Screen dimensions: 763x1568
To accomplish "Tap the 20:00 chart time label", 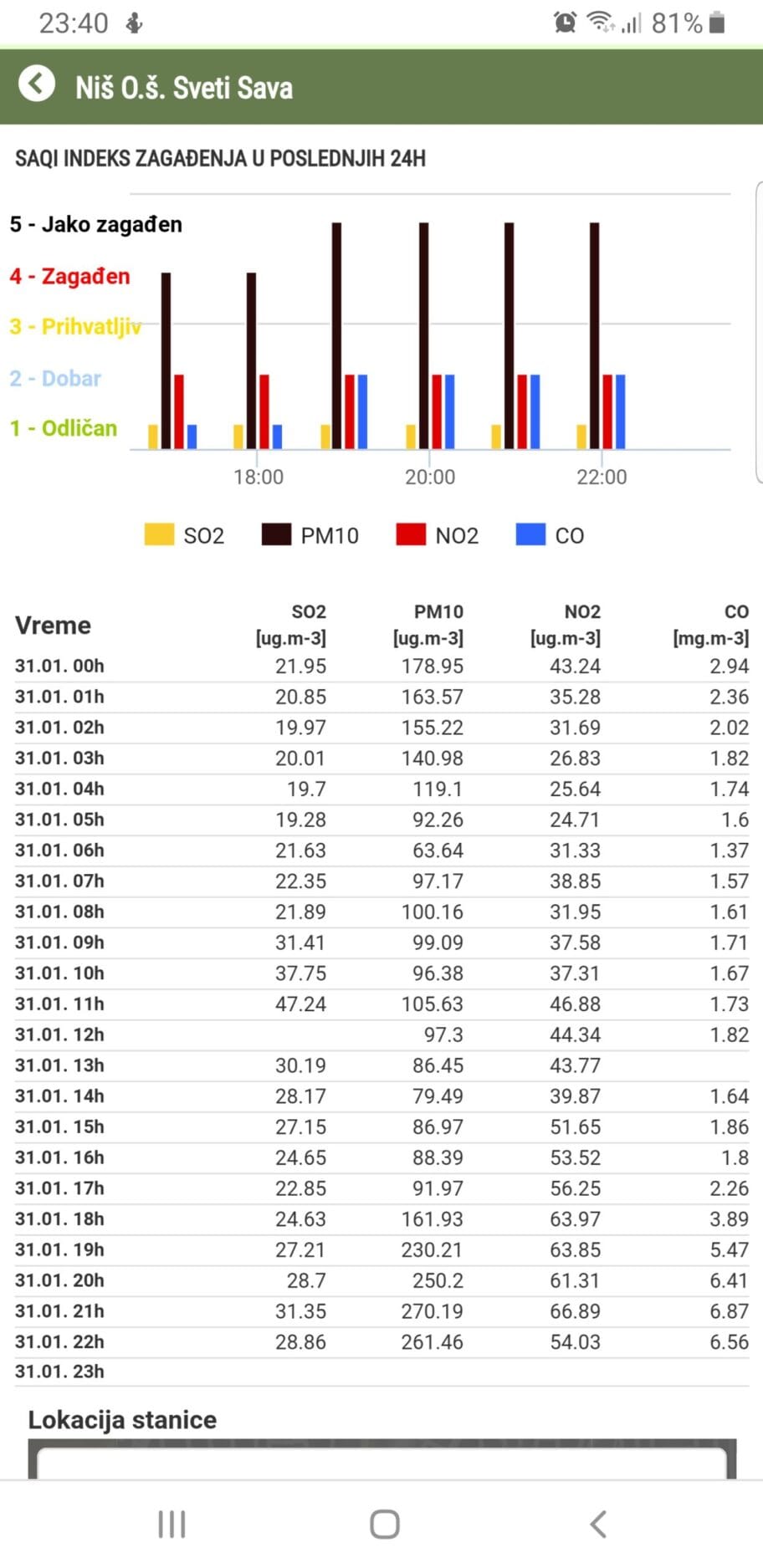I will tap(430, 477).
